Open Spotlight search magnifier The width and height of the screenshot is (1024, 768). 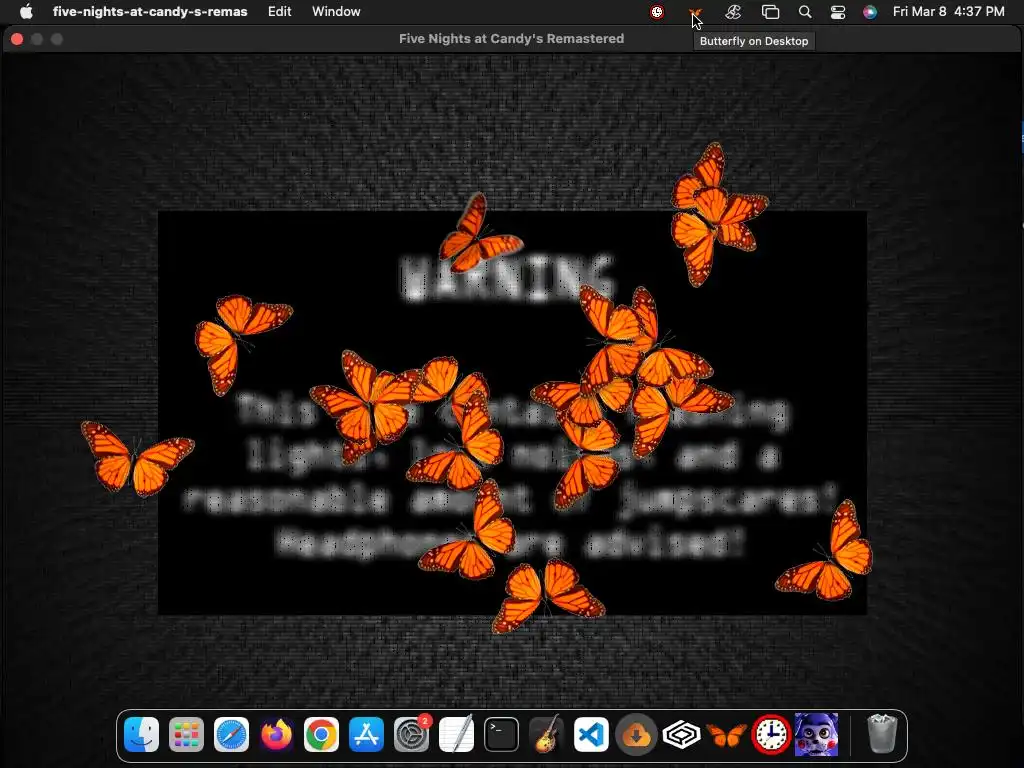pos(805,12)
